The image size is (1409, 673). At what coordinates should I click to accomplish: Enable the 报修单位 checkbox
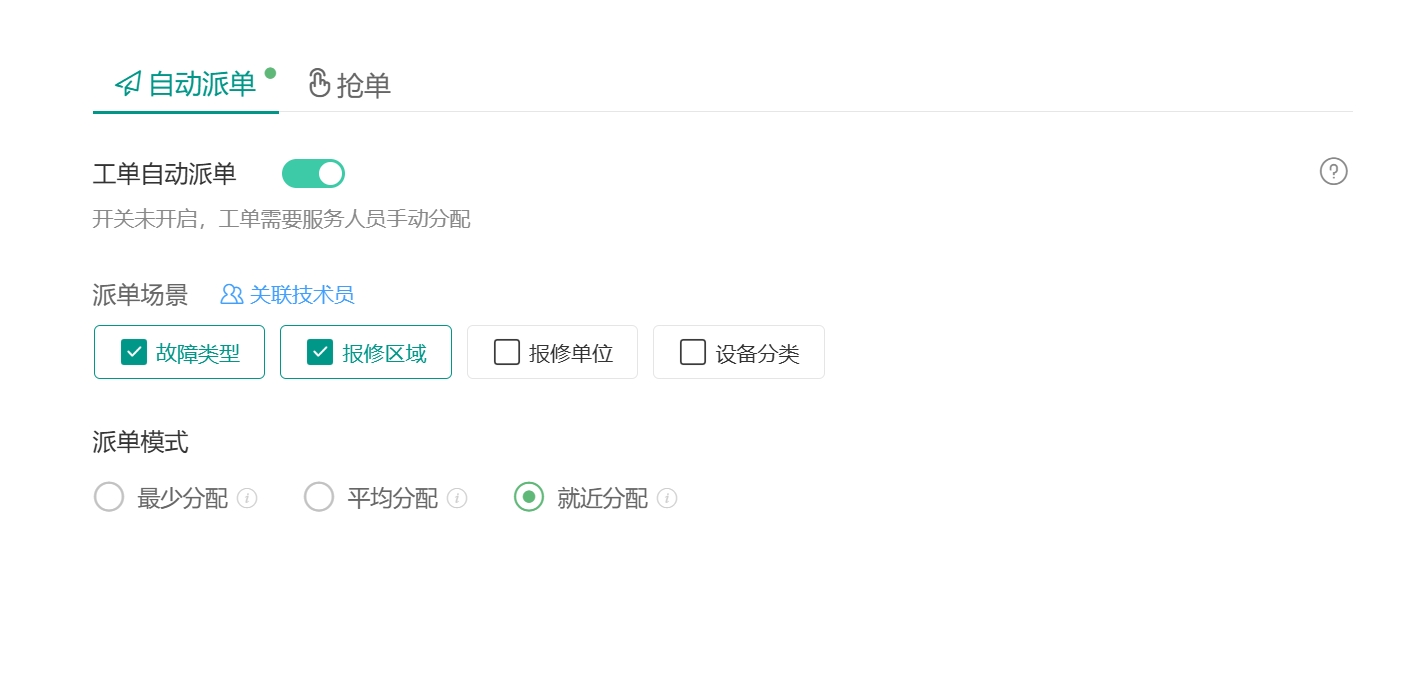coord(507,352)
